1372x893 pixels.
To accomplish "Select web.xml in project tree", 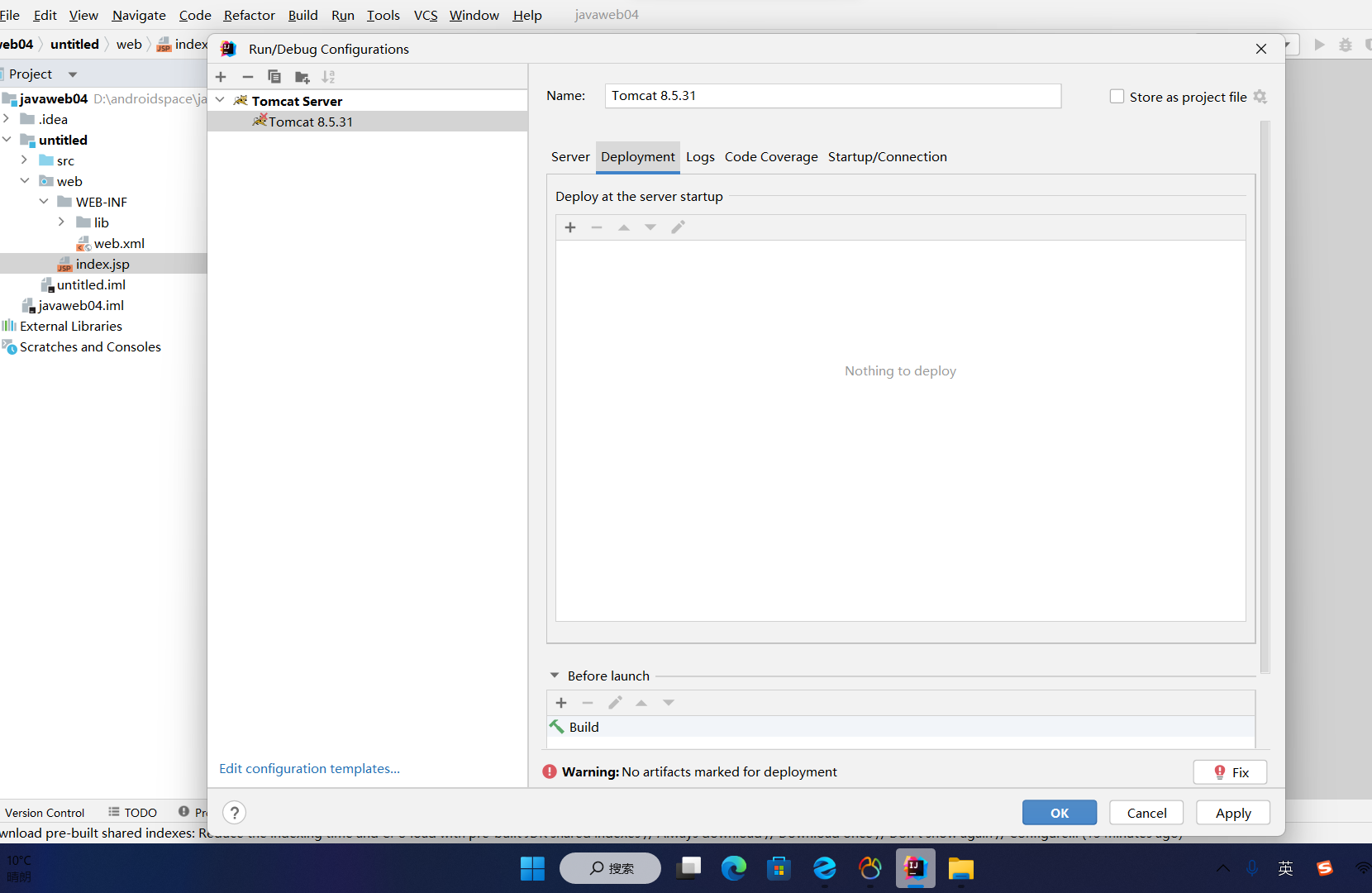I will coord(111,243).
